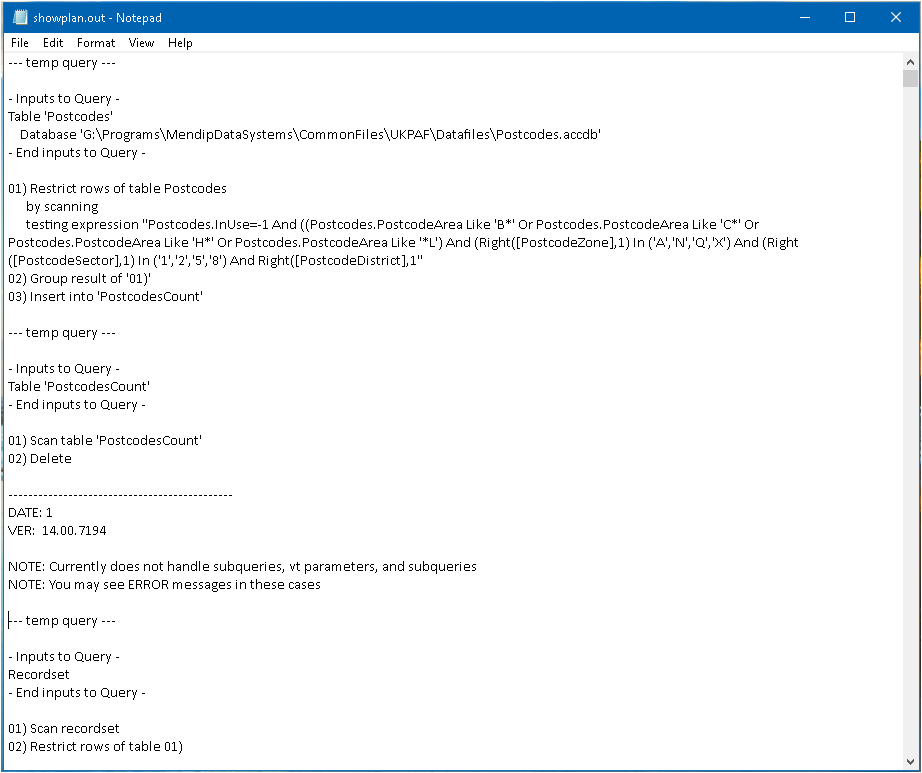Open the Edit menu

click(x=53, y=43)
